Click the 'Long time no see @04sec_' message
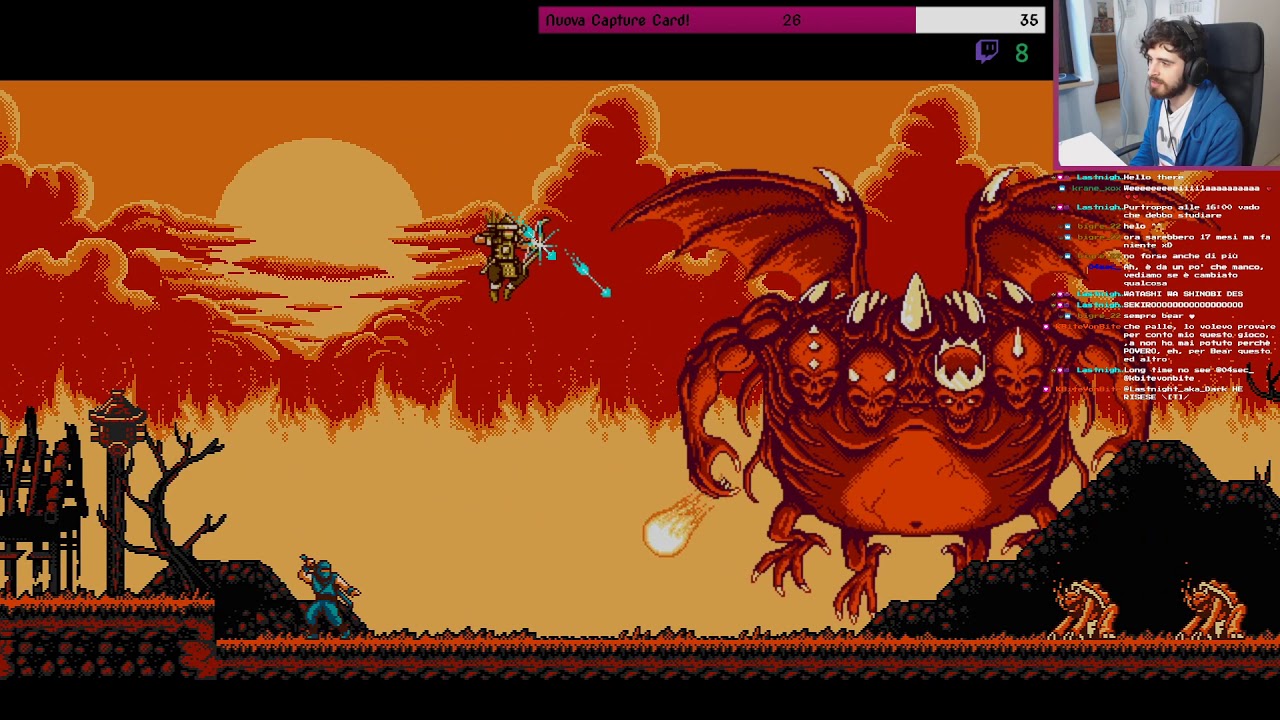 [1187, 374]
